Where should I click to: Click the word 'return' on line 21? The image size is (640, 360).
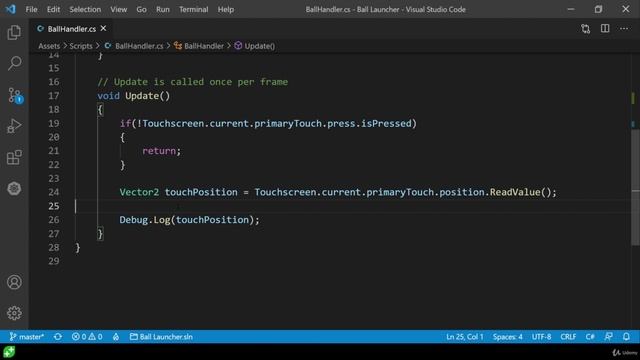point(159,151)
